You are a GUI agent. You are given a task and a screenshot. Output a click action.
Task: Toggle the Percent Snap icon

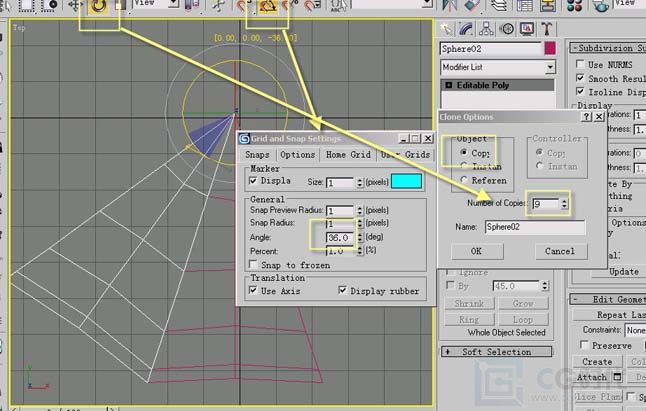(291, 5)
